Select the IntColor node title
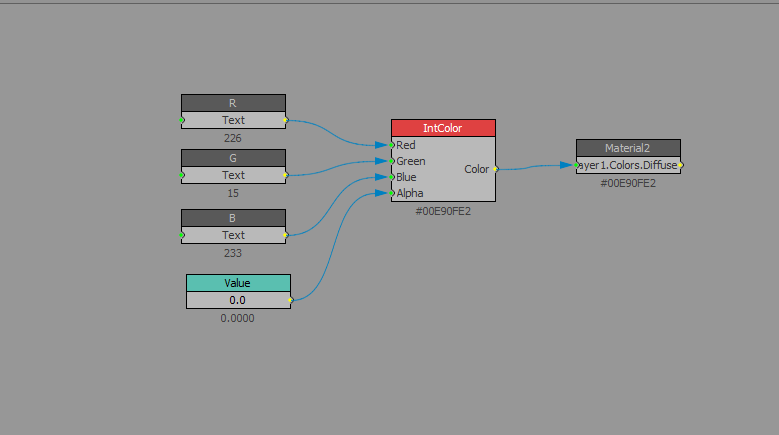The width and height of the screenshot is (779, 435). [x=443, y=128]
